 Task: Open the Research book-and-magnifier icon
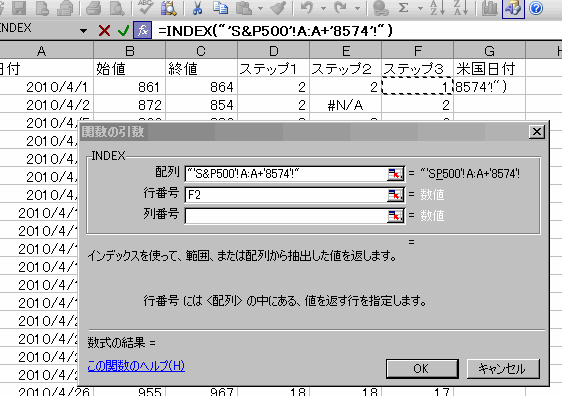(168, 8)
